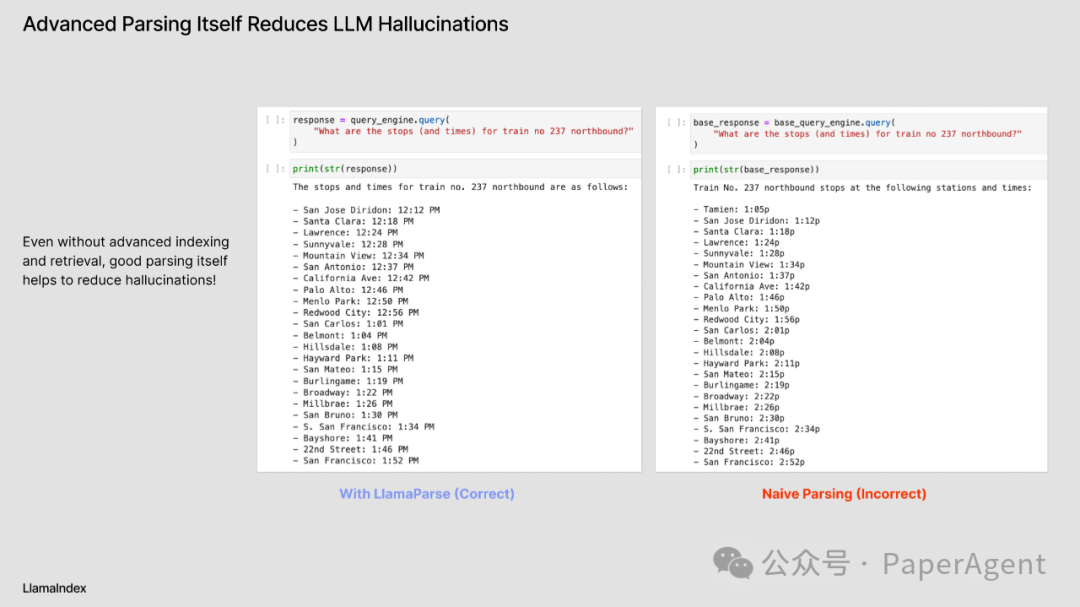Click the slide title about LLM Hallucinations
Viewport: 1080px width, 607px height.
[265, 24]
